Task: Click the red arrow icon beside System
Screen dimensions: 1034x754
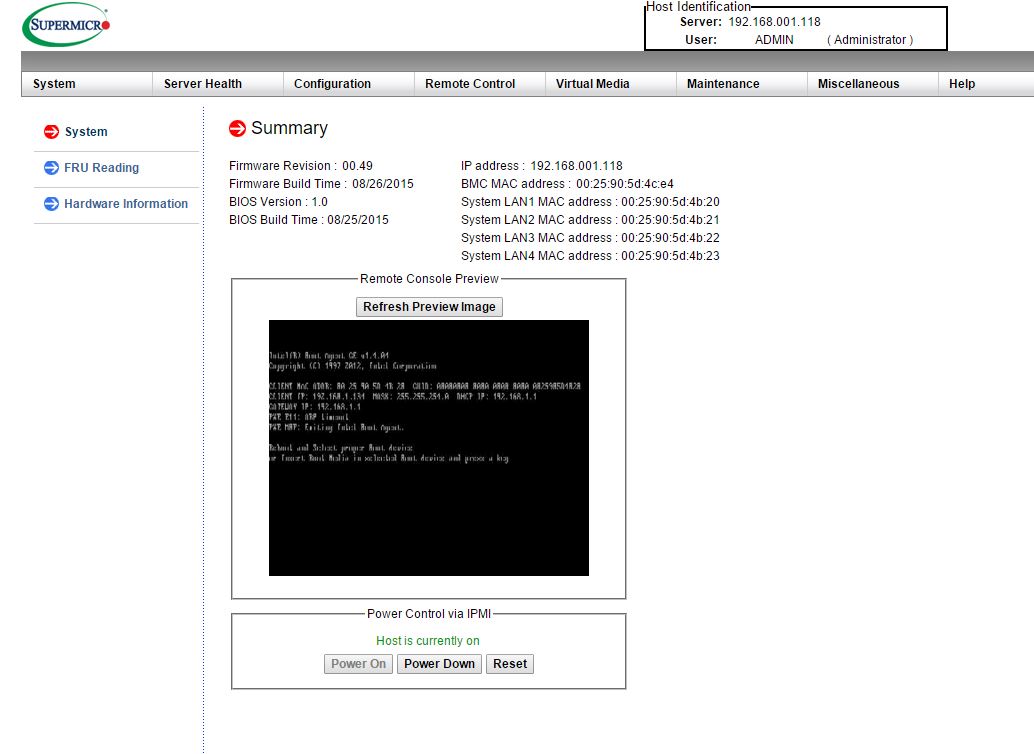Action: (52, 132)
